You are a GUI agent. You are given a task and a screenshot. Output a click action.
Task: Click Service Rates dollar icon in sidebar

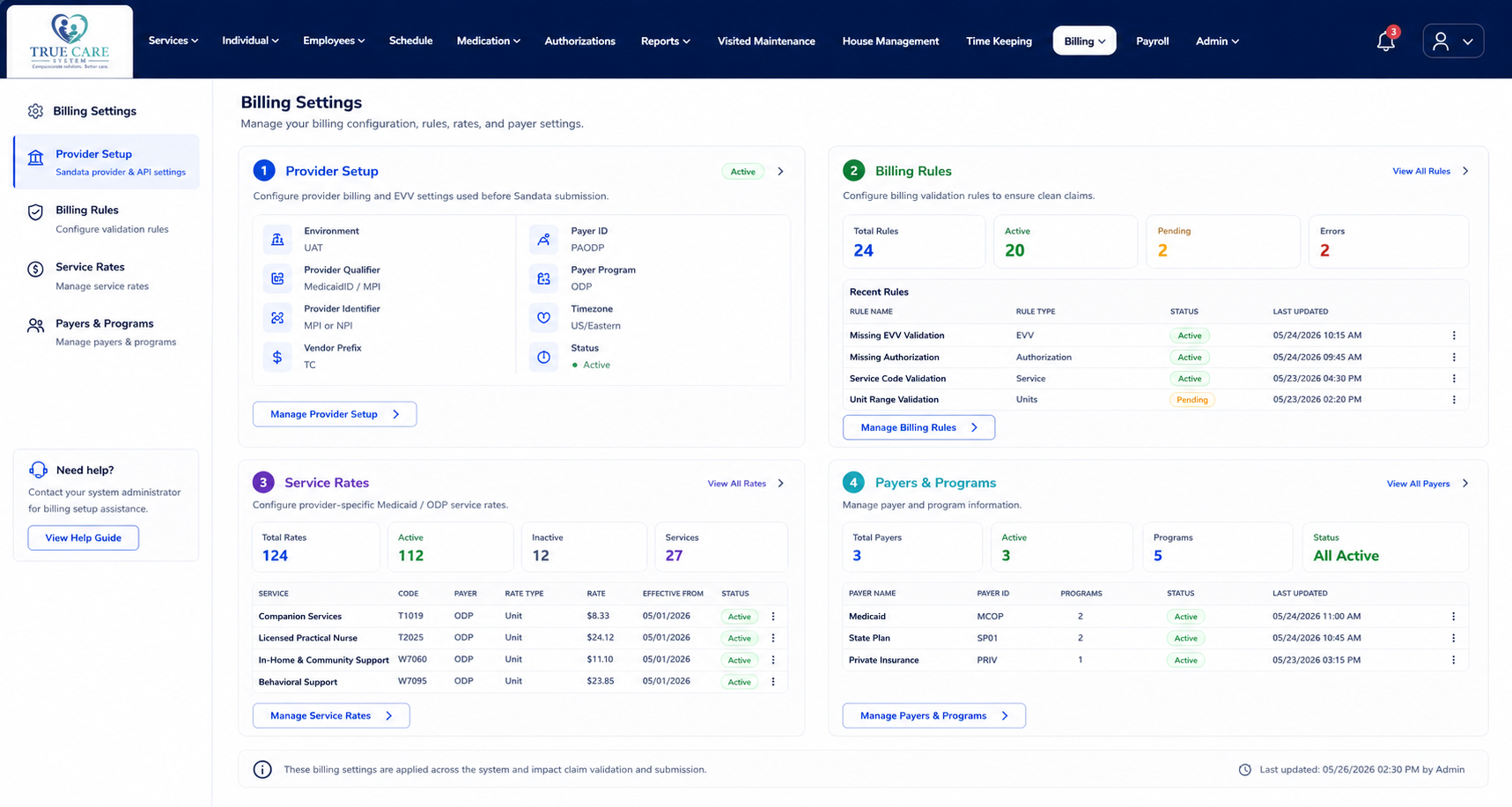point(35,270)
